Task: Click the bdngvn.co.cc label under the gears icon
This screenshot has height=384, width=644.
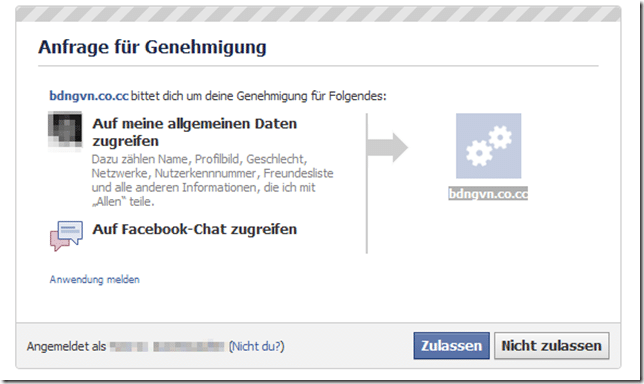Action: pyautogui.click(x=488, y=193)
